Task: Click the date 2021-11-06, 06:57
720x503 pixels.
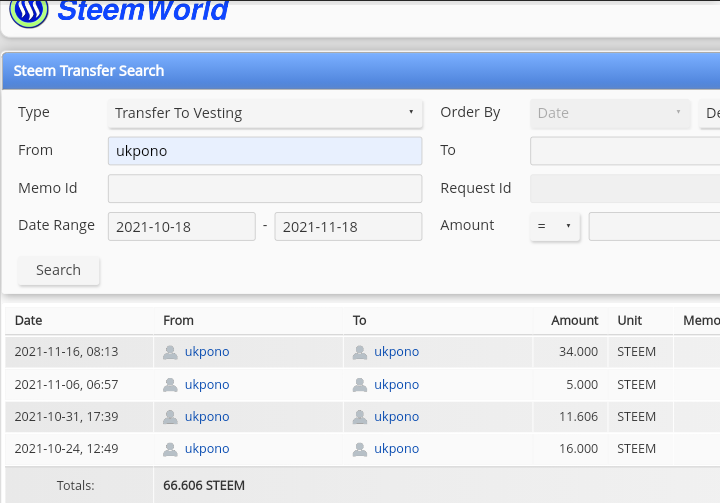Action: tap(67, 384)
